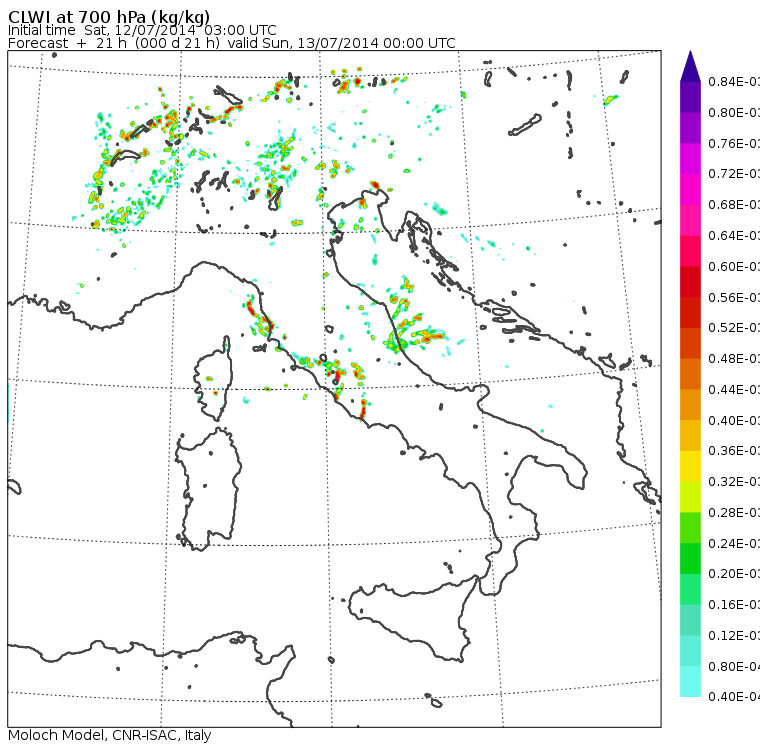Click the dark purple triangle atop the colorbar
The height and width of the screenshot is (749, 760).
pyautogui.click(x=690, y=66)
